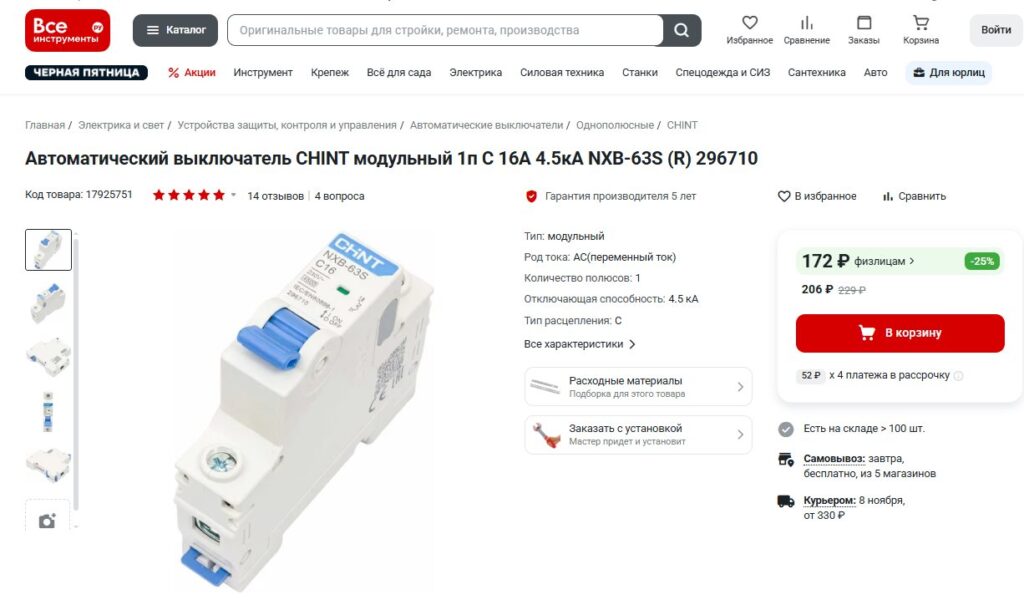Click the search magnifier button
The width and height of the screenshot is (1024, 610).
(682, 30)
